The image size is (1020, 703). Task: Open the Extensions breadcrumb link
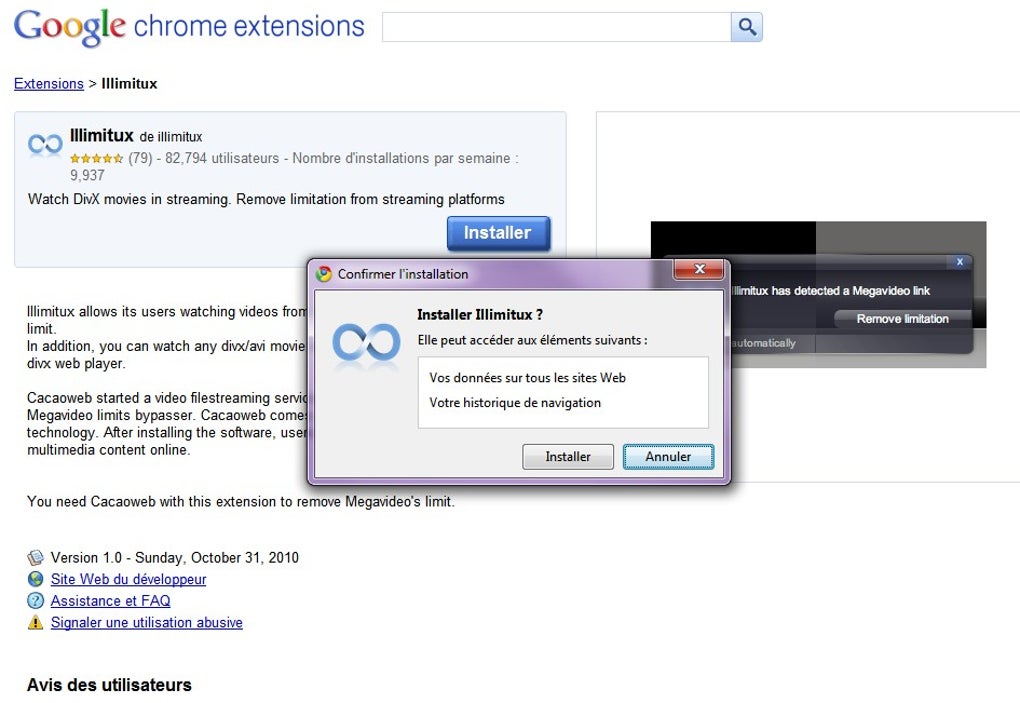pos(49,84)
